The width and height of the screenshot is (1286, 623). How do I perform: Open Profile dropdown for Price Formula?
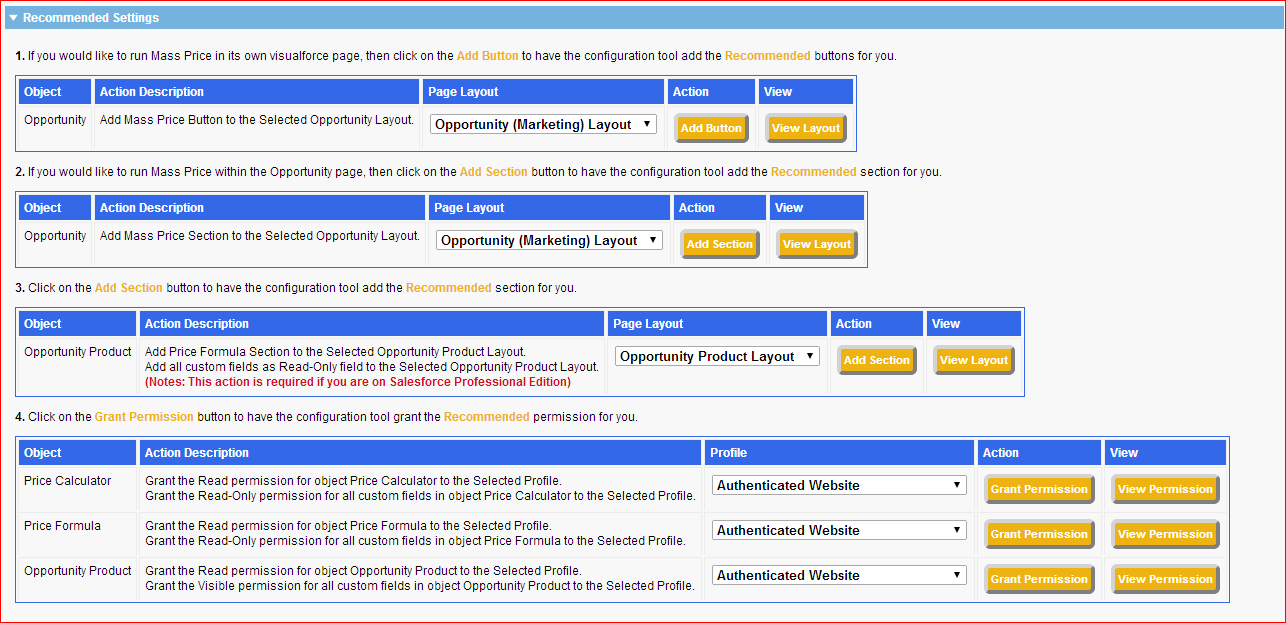click(x=839, y=531)
